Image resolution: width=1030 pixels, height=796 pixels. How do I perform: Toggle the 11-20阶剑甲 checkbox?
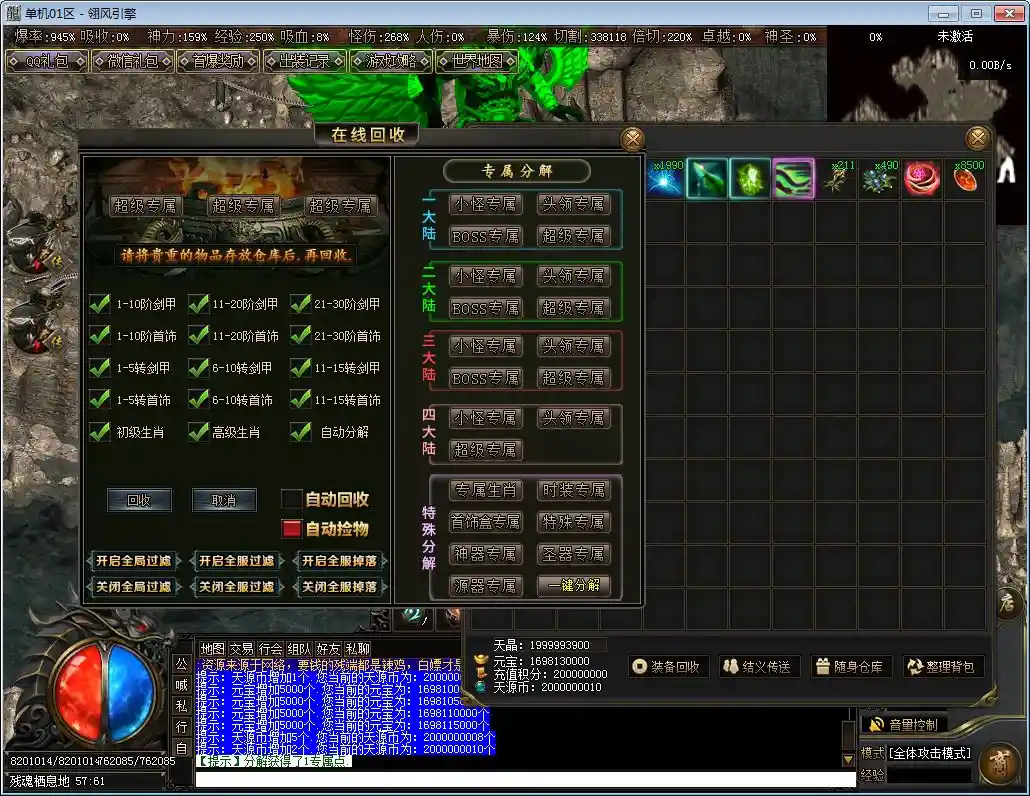point(198,304)
